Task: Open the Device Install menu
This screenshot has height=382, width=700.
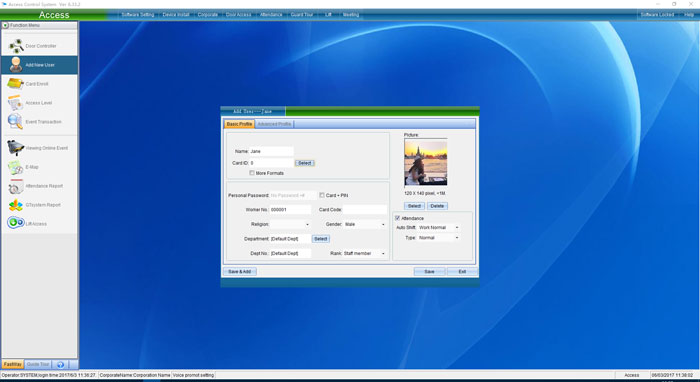Action: click(176, 15)
